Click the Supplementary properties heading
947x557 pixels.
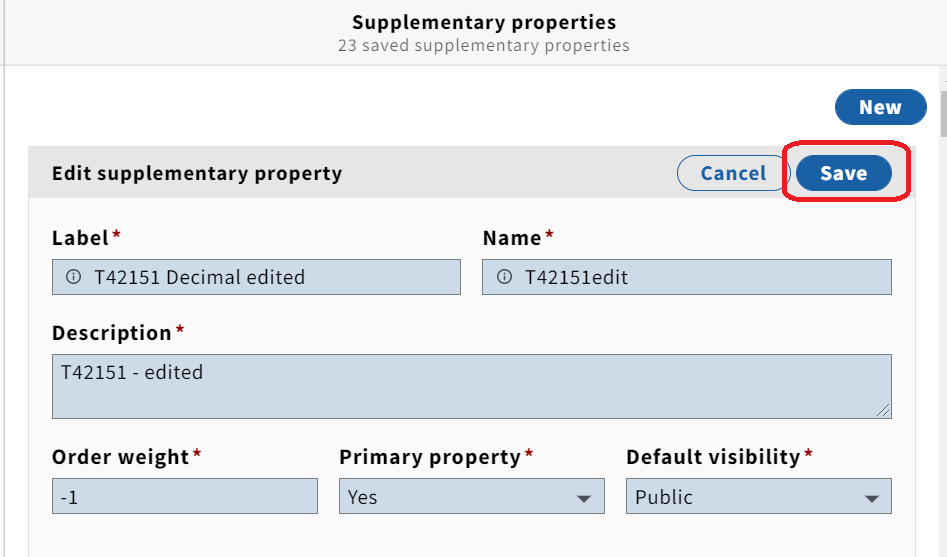(484, 22)
